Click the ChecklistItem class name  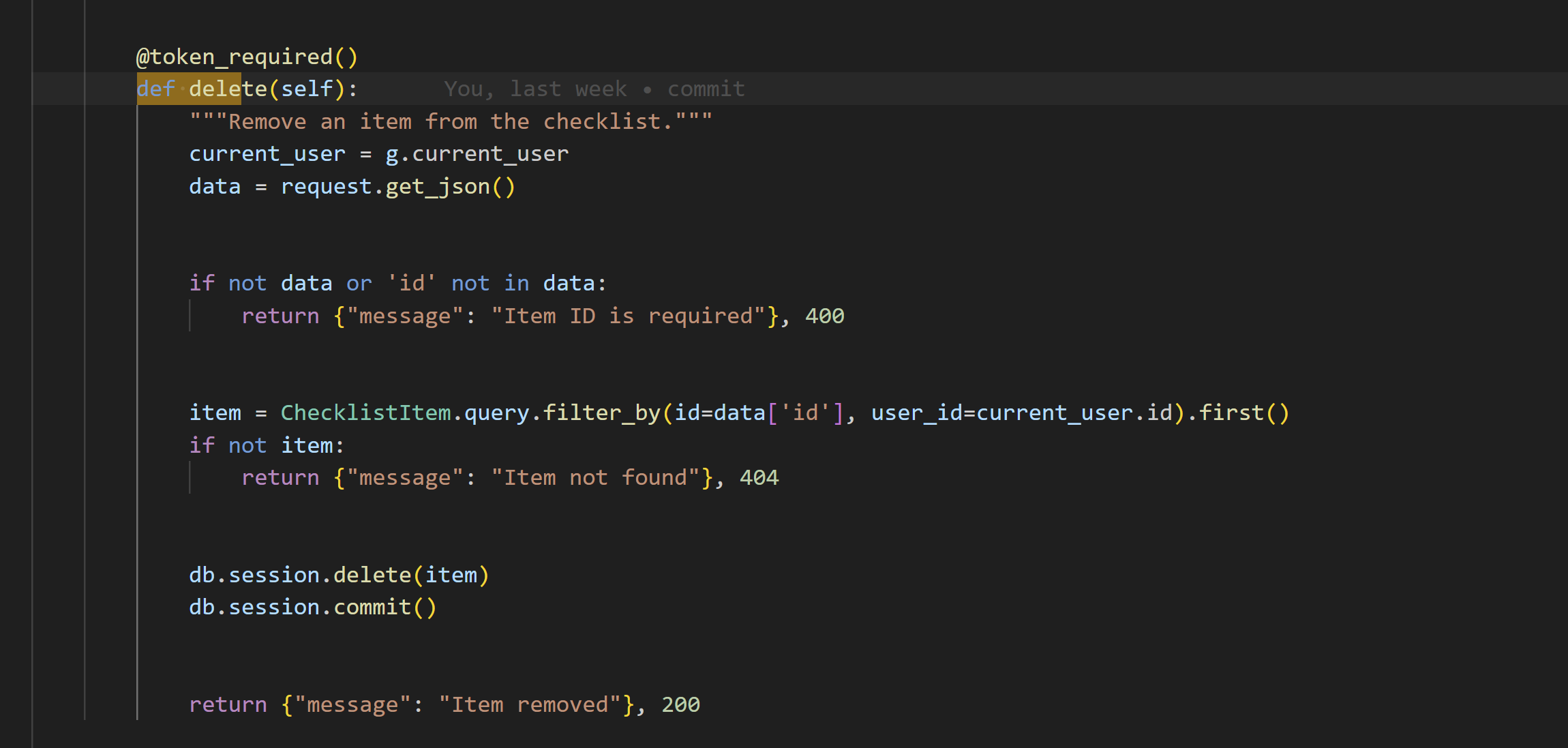point(365,413)
